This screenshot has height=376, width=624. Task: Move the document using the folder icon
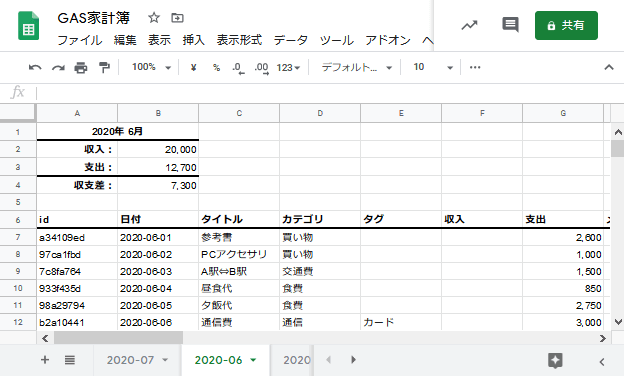[x=177, y=18]
